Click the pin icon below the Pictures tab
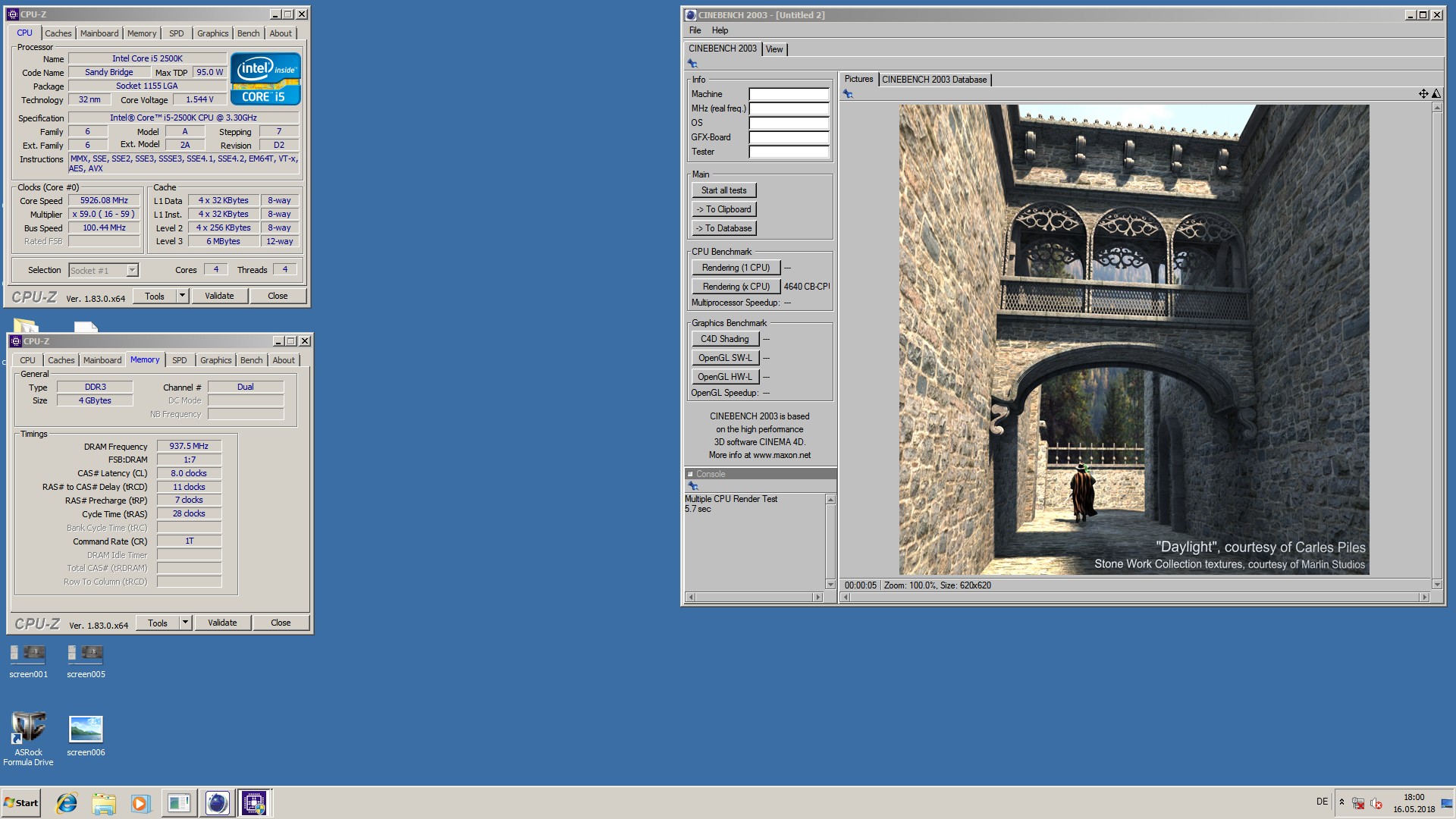 [848, 94]
